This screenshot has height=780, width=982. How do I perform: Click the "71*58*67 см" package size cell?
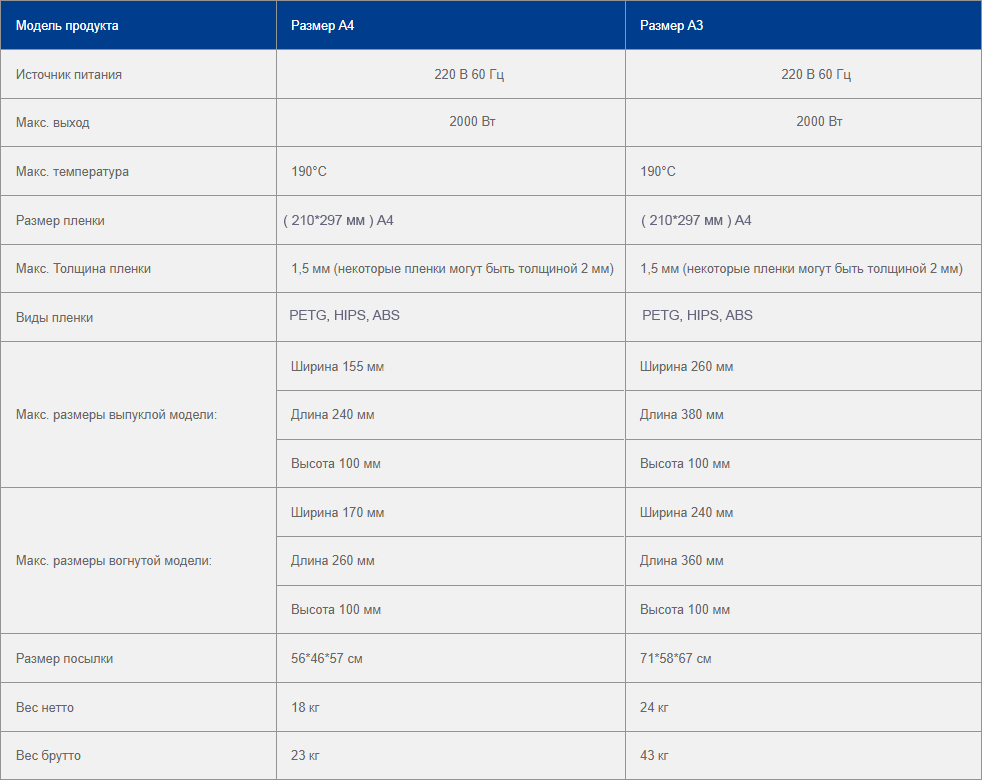675,659
